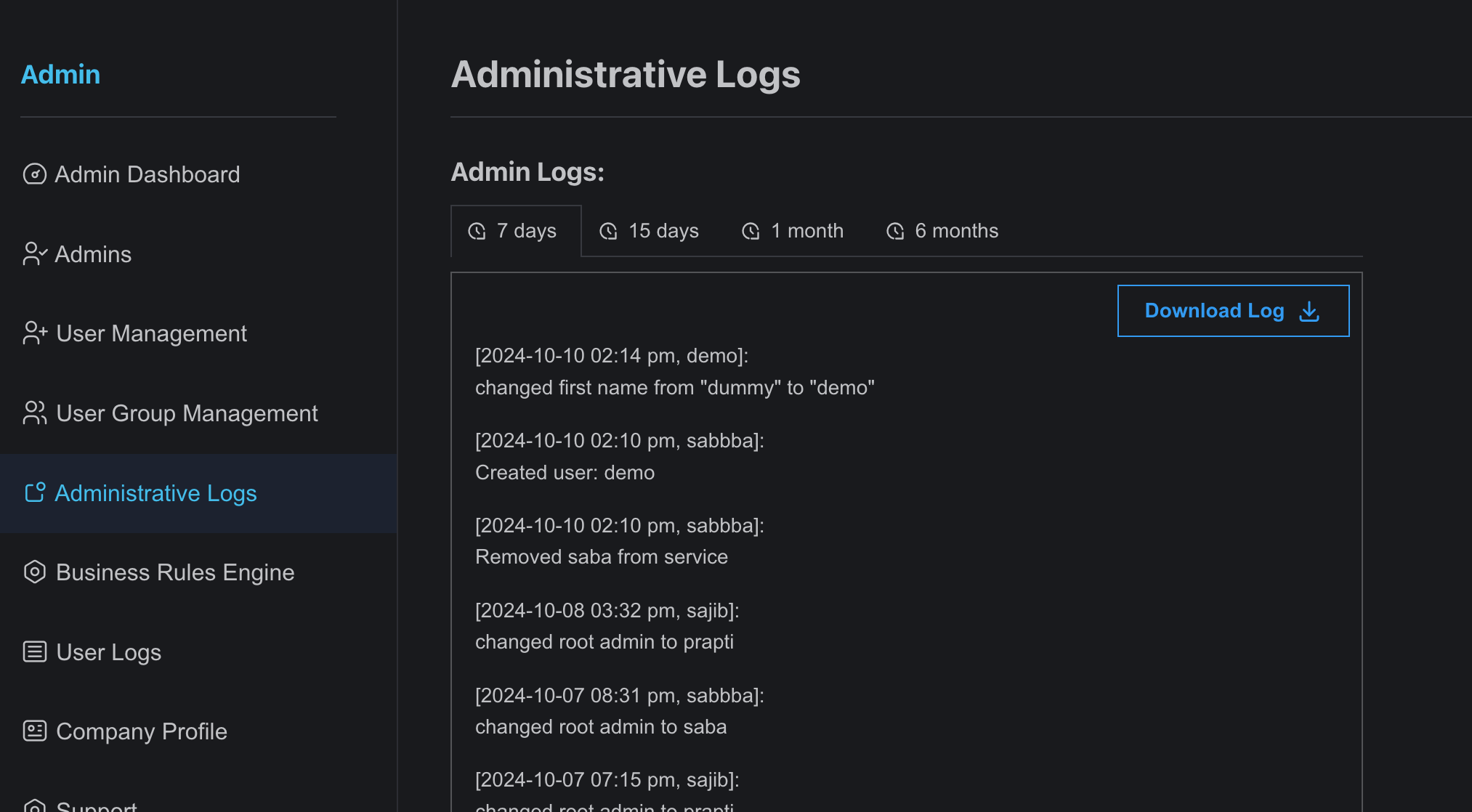The image size is (1472, 812).
Task: Click the User Management person-plus icon
Action: [x=35, y=333]
